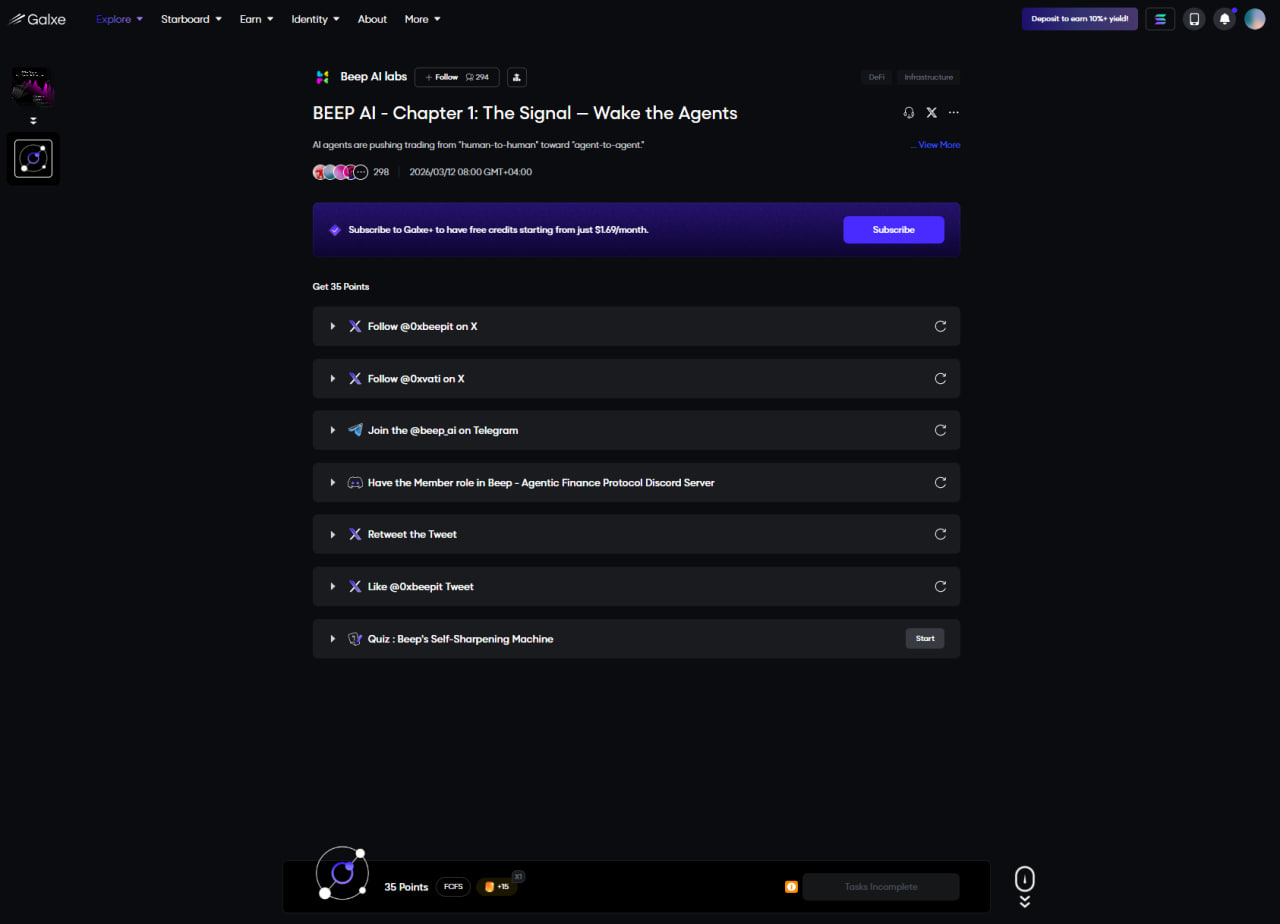Click the headset support icon
The image size is (1280, 924).
(x=908, y=113)
